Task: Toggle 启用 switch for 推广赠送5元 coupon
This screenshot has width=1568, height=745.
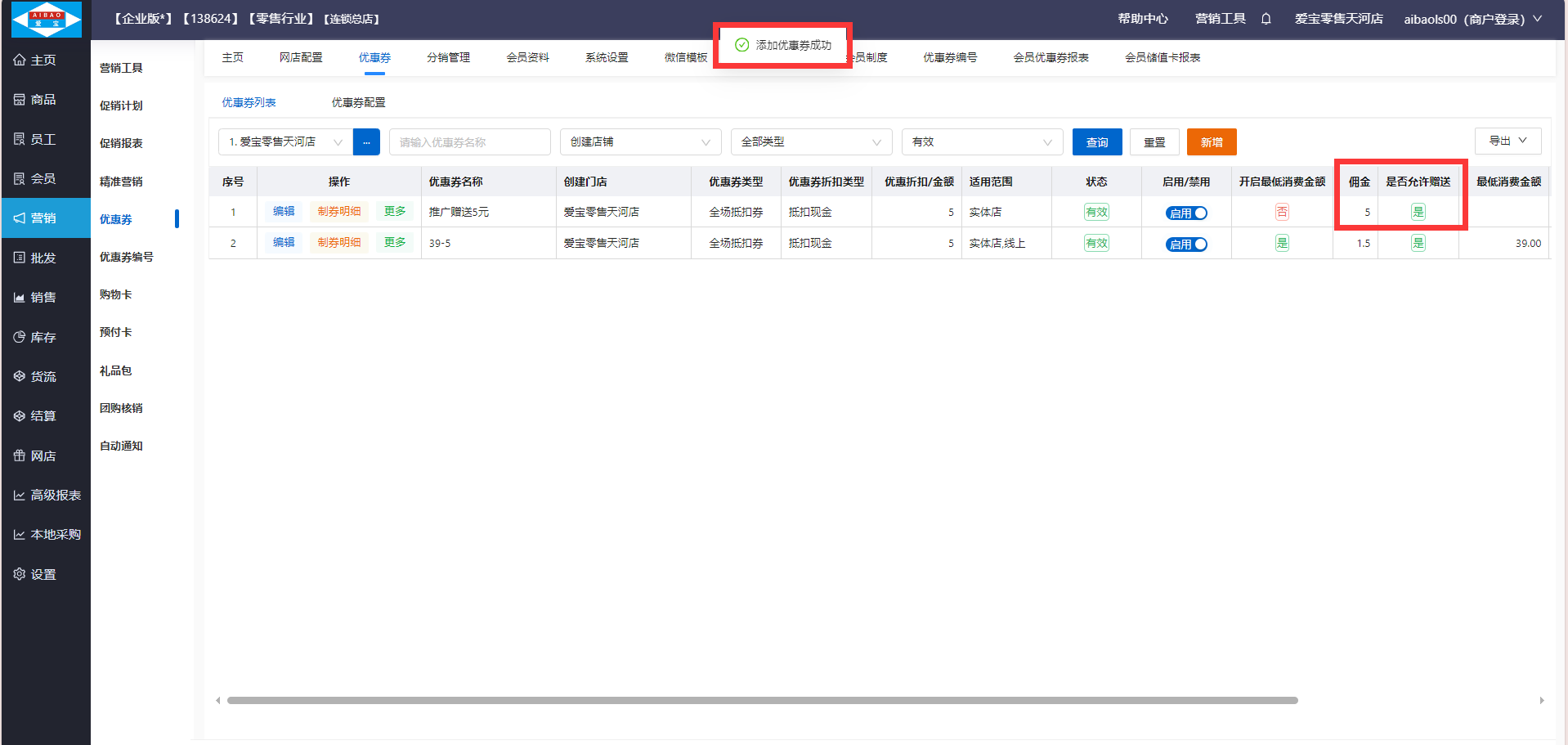Action: tap(1186, 213)
